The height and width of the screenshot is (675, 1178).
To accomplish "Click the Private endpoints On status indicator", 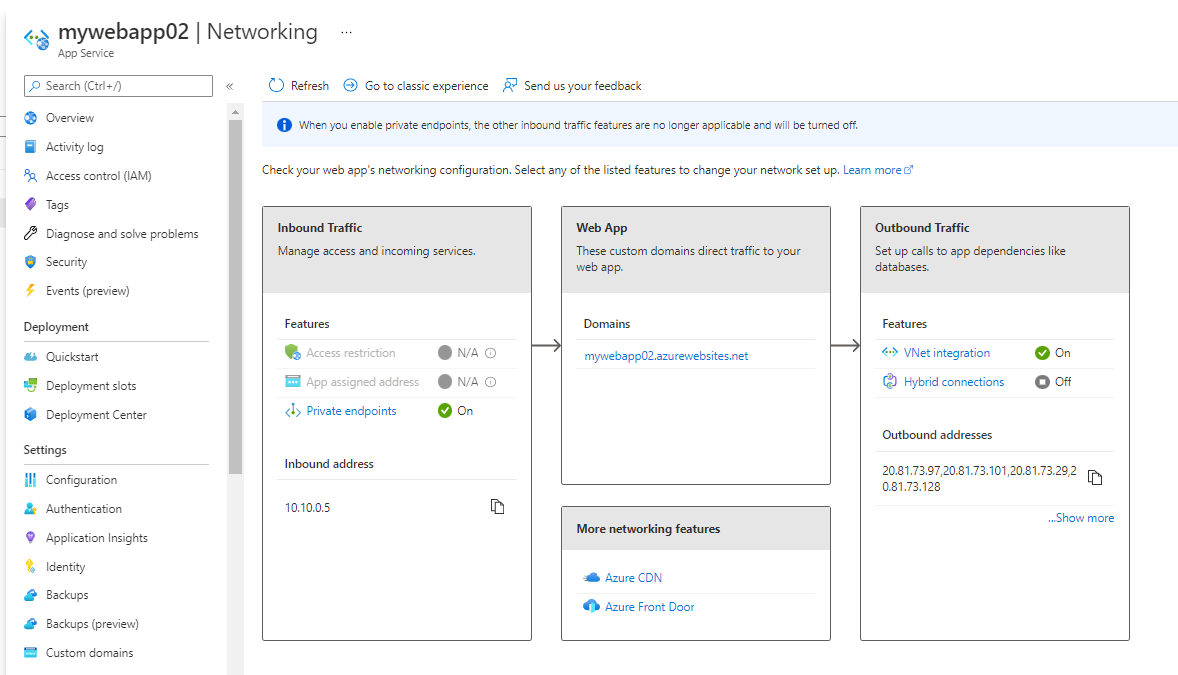I will click(445, 411).
